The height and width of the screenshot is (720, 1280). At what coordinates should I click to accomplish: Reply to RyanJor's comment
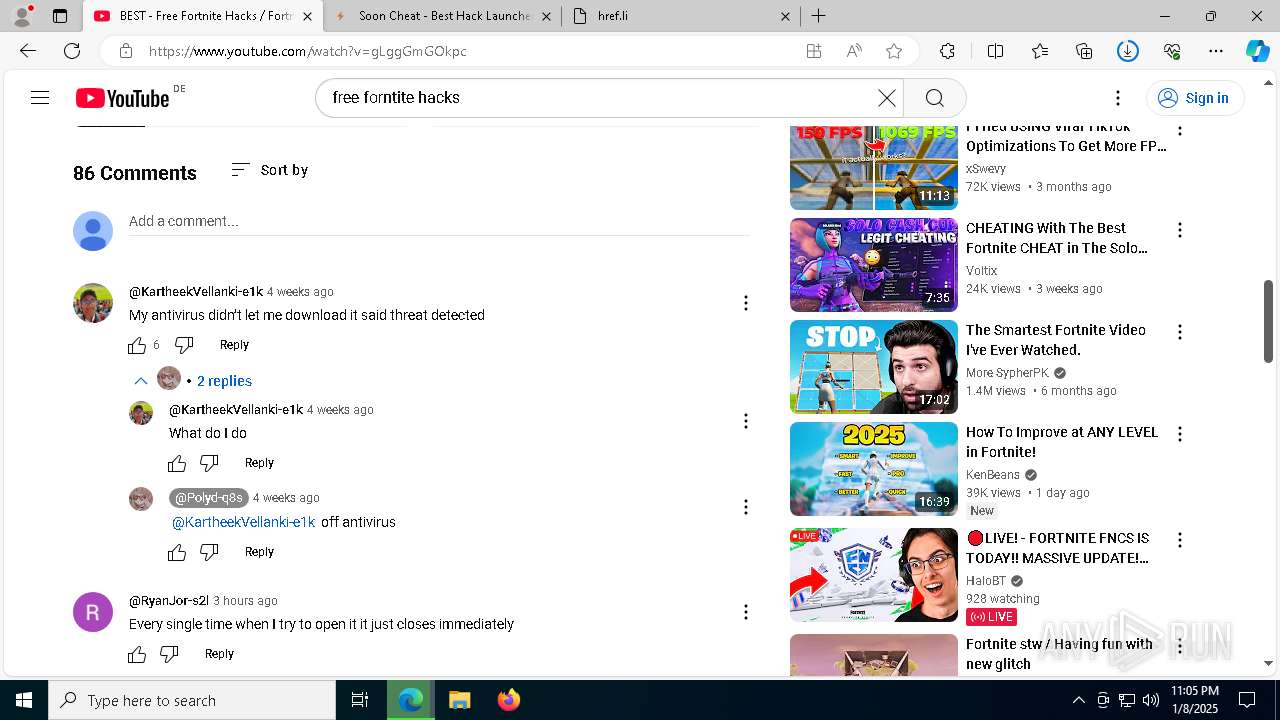pos(219,654)
